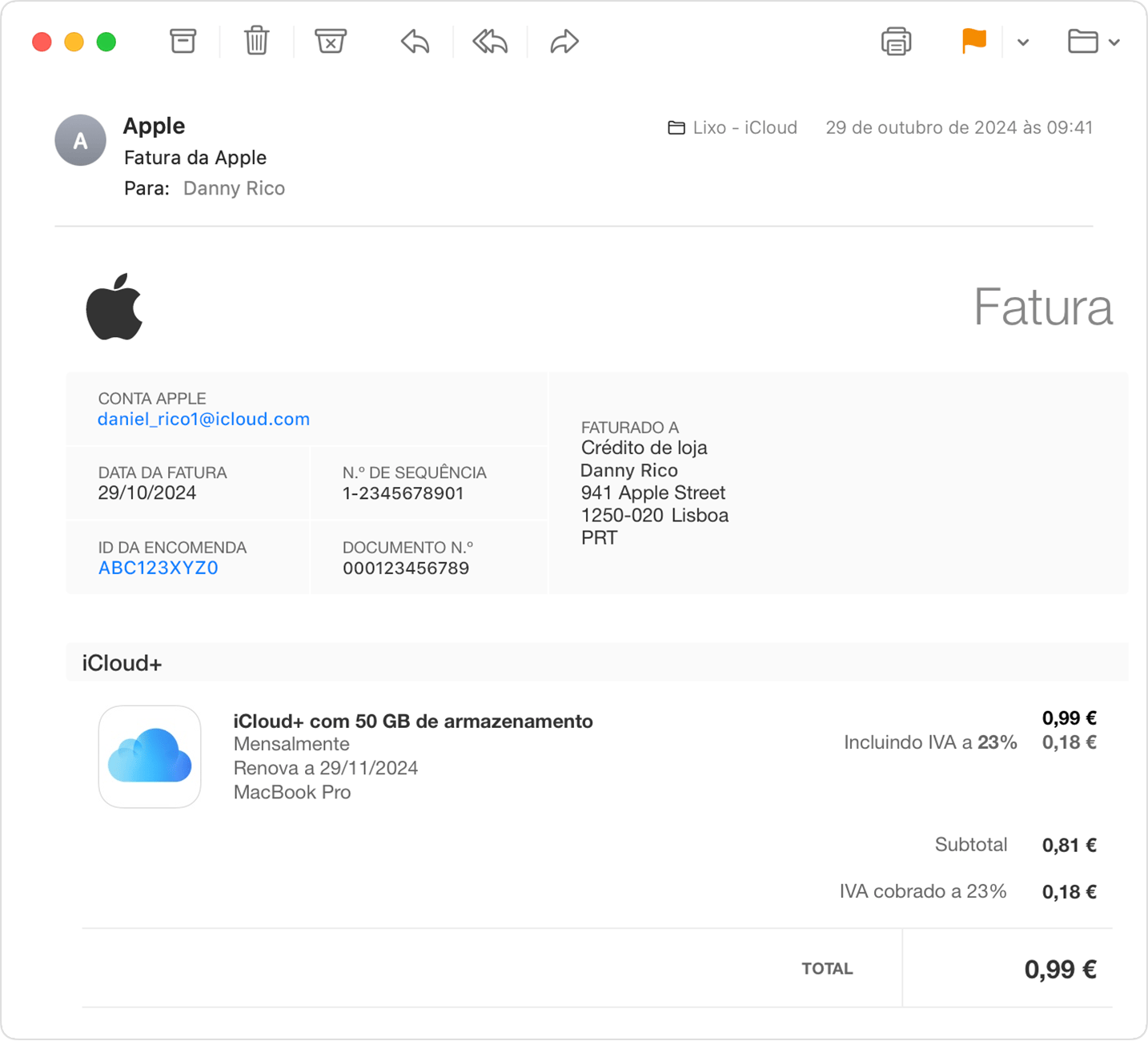Image resolution: width=1148 pixels, height=1041 pixels.
Task: Click the 941 Apple Street address line
Action: pyautogui.click(x=653, y=492)
